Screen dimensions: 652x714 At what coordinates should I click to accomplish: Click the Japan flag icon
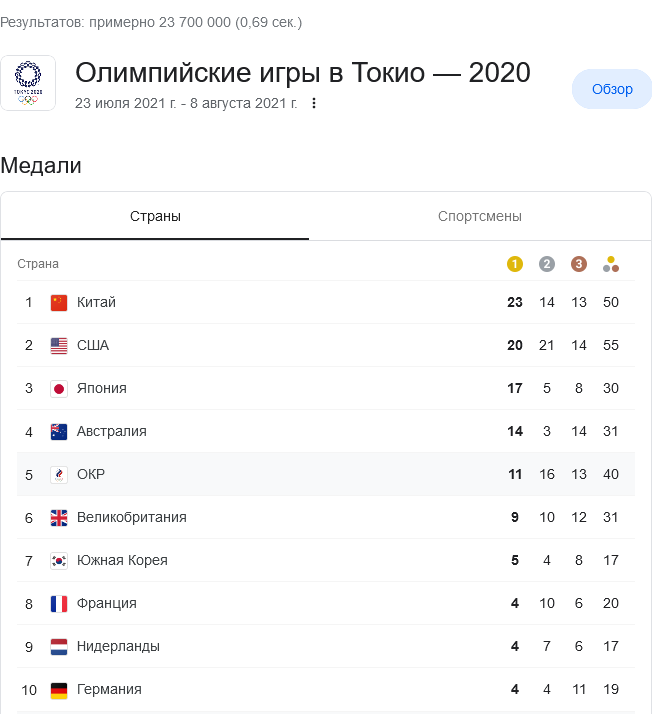(59, 389)
